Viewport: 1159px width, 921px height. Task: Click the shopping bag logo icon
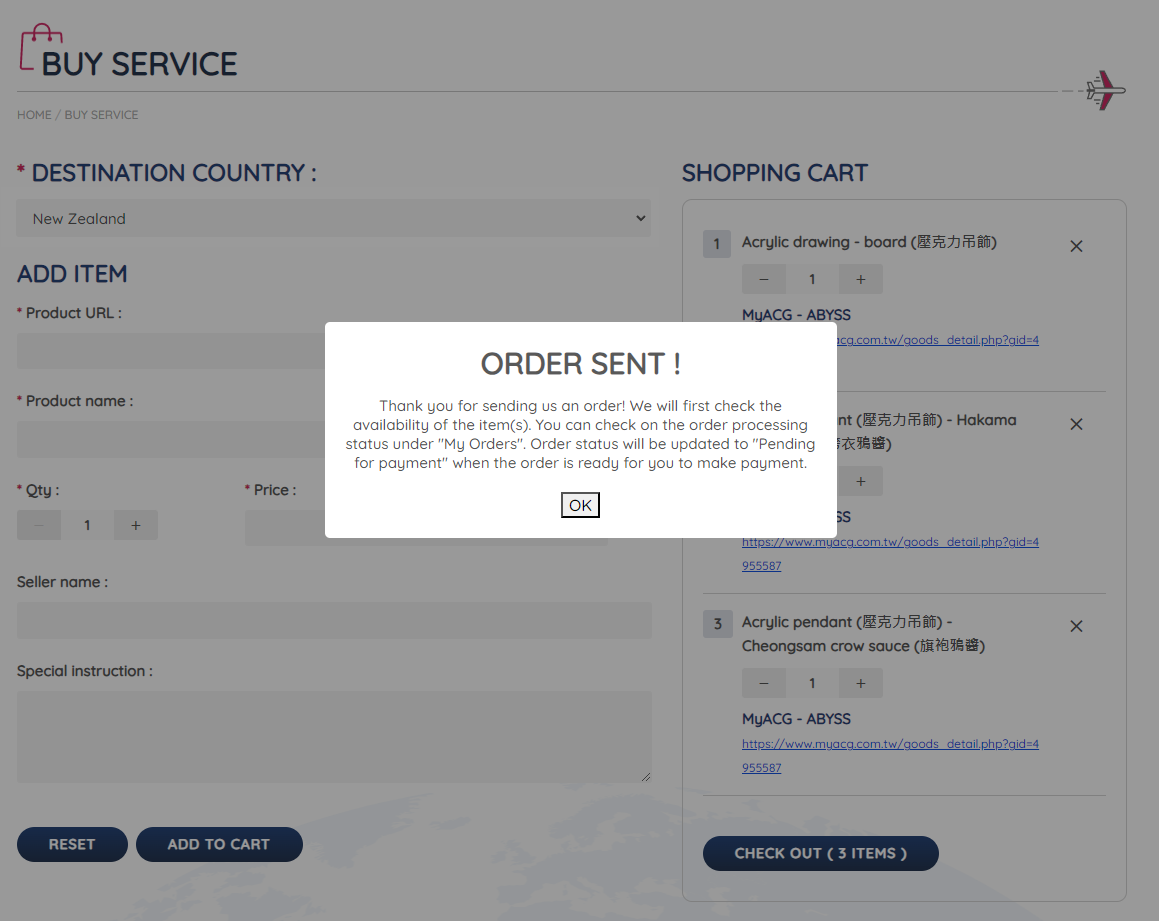[x=41, y=47]
